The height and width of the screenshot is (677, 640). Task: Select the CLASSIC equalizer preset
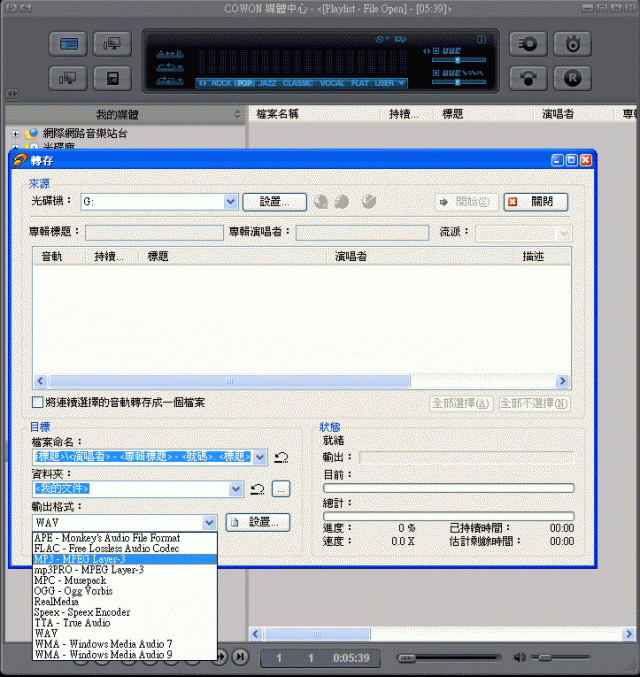click(298, 83)
